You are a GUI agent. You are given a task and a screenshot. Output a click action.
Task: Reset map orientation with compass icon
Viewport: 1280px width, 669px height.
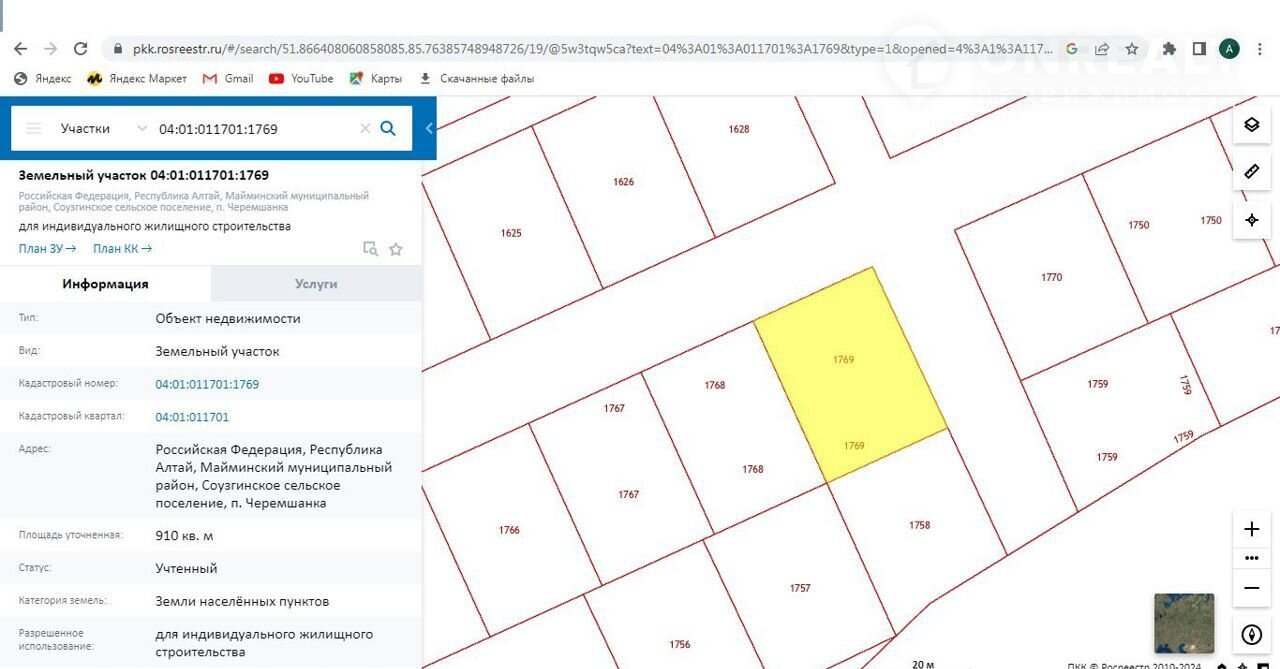point(1251,634)
